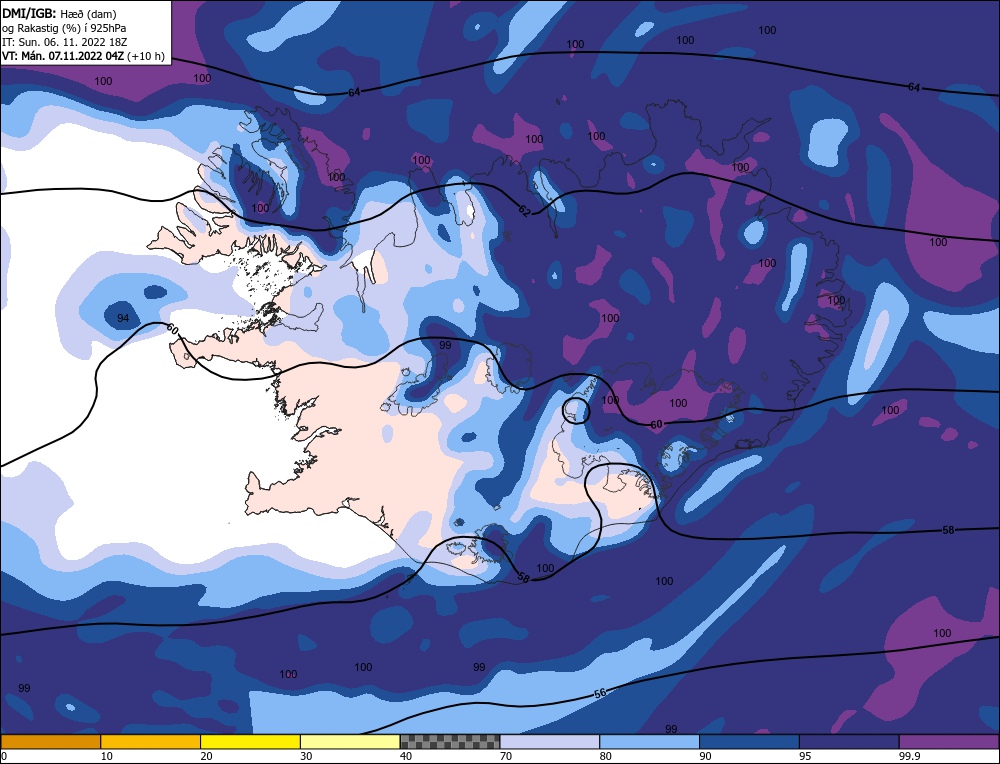
Task: Click the legend scale label "20"
Action: (206, 756)
